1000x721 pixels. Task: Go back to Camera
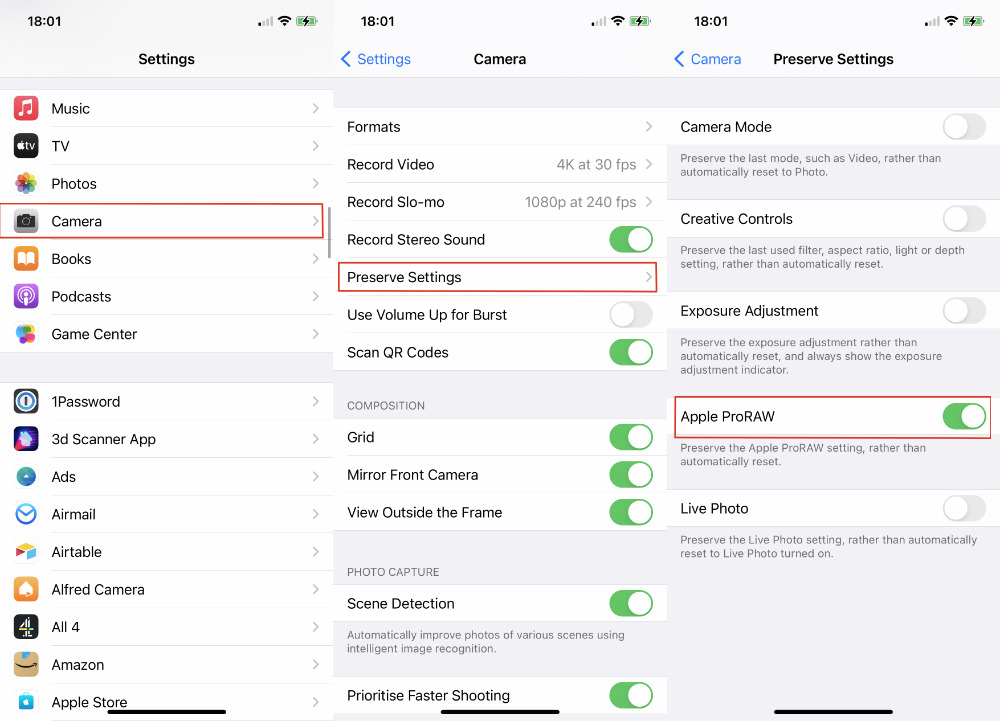pos(708,59)
